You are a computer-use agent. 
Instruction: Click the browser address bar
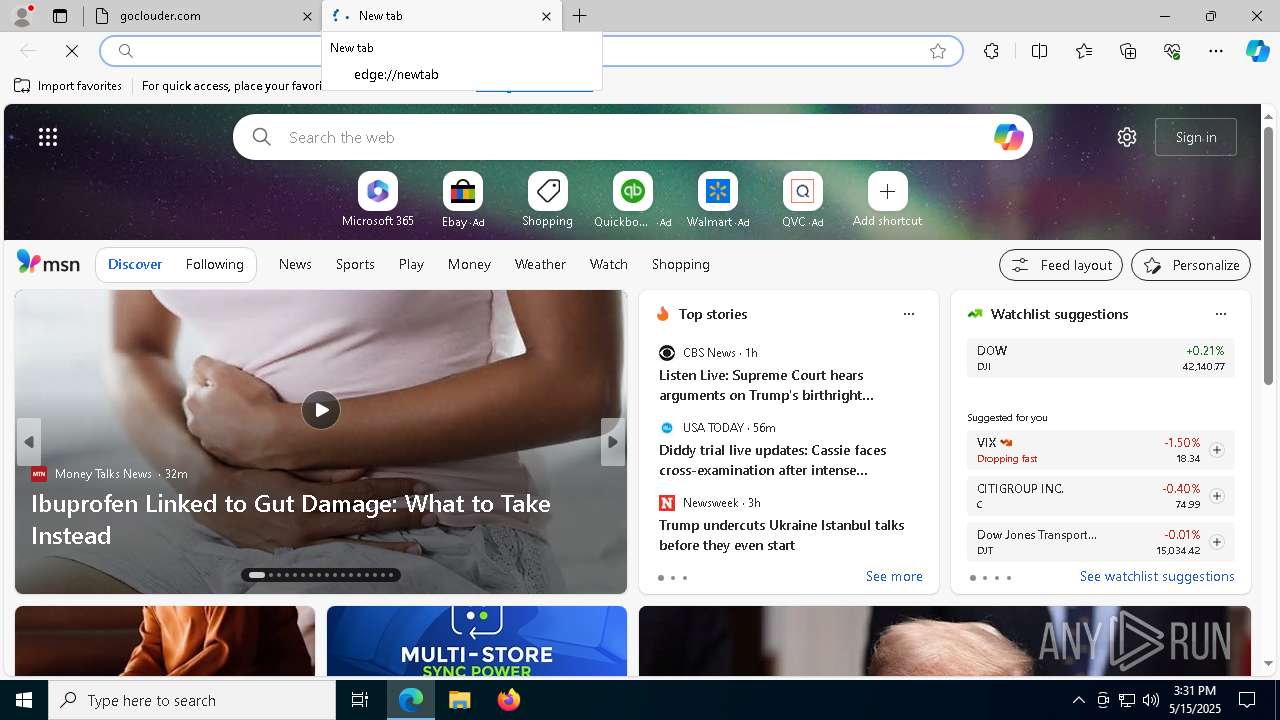click(530, 51)
